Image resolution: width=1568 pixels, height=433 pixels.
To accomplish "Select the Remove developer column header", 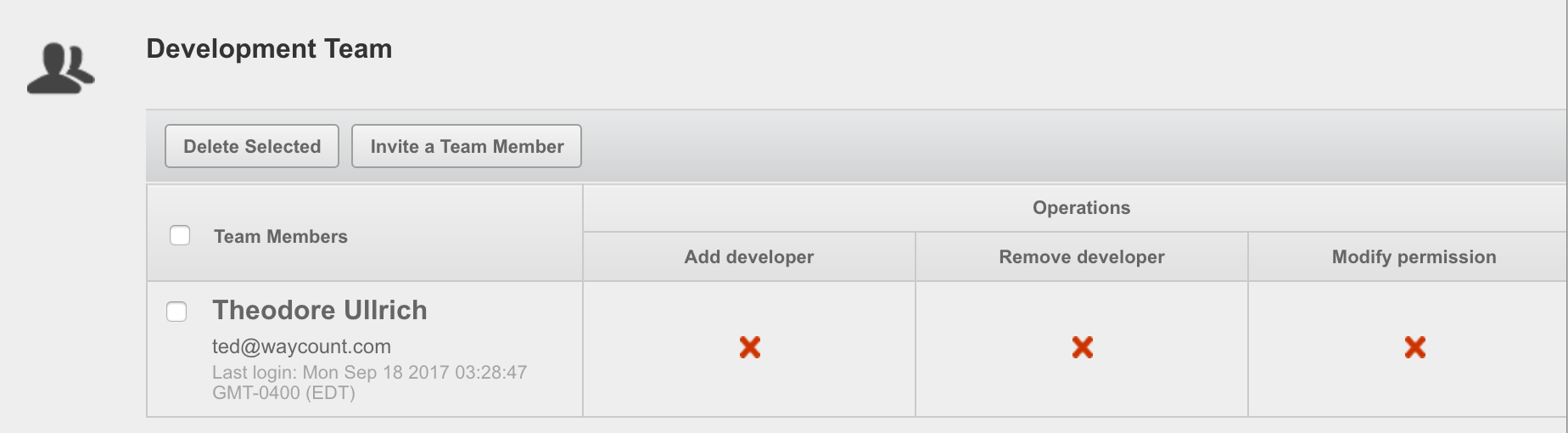I will point(1082,257).
